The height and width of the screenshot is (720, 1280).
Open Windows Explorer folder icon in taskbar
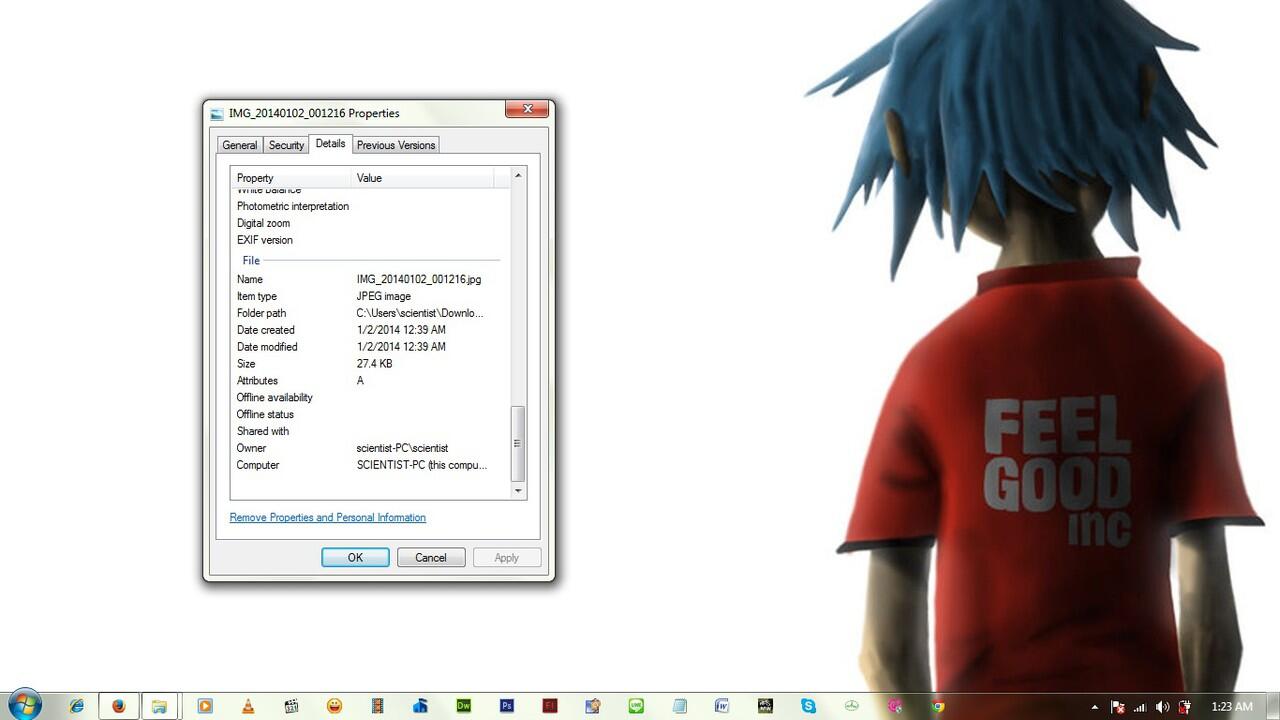click(159, 706)
